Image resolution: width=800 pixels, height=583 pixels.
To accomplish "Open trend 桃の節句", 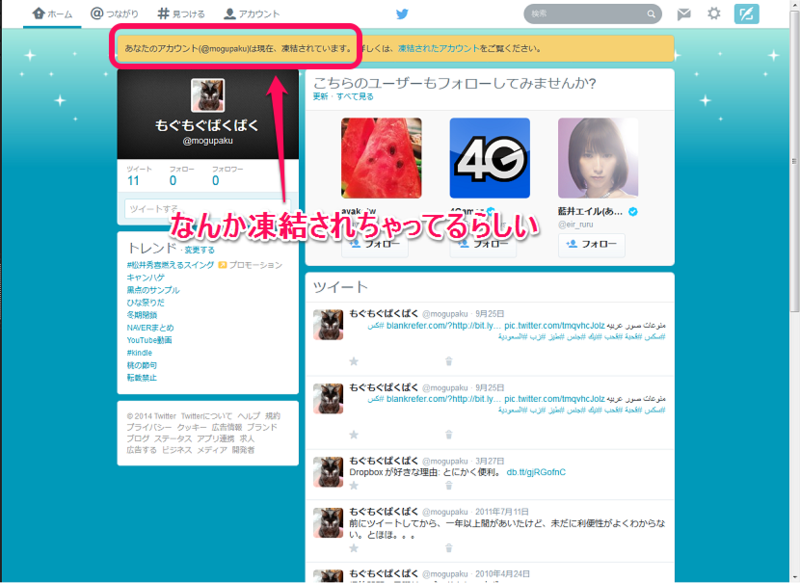I will [141, 365].
